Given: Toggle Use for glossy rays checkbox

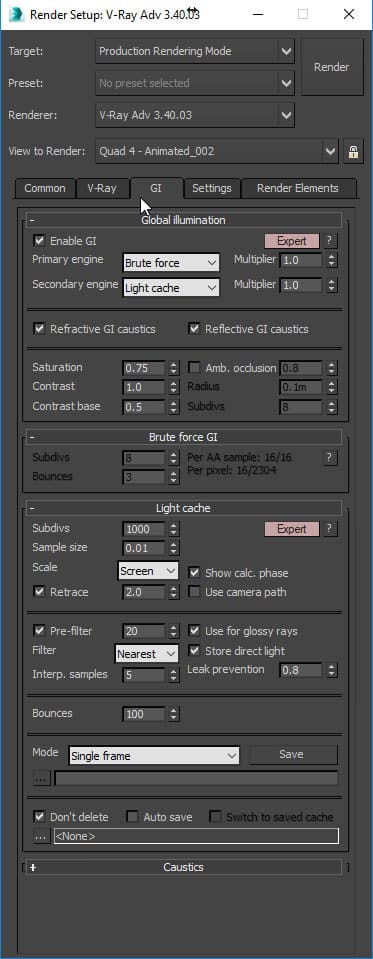Looking at the screenshot, I should [194, 631].
